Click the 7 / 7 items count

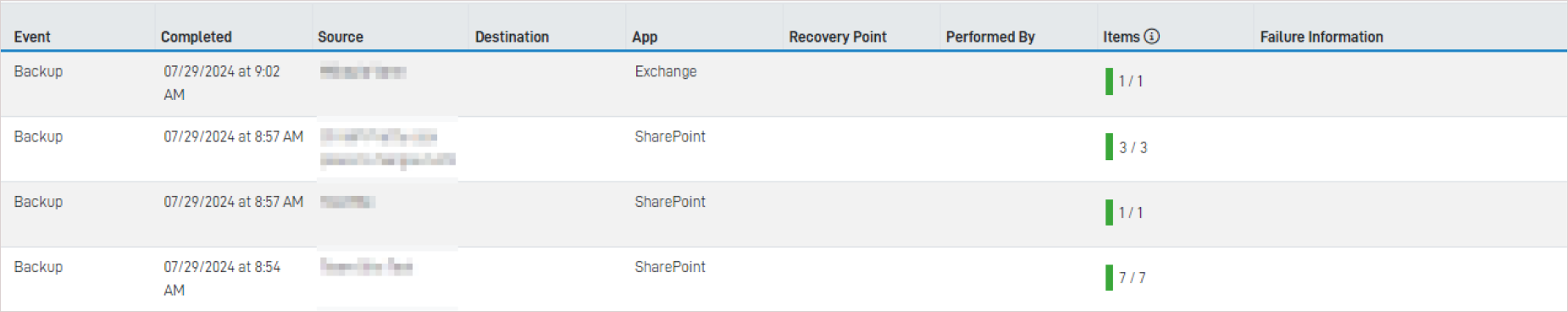(1132, 278)
